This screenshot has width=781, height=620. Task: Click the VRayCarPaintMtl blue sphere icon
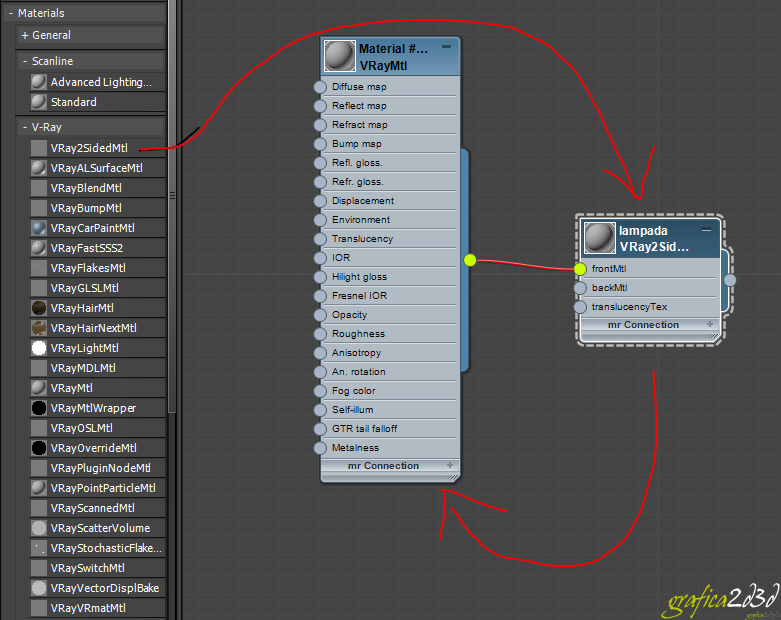[x=39, y=228]
